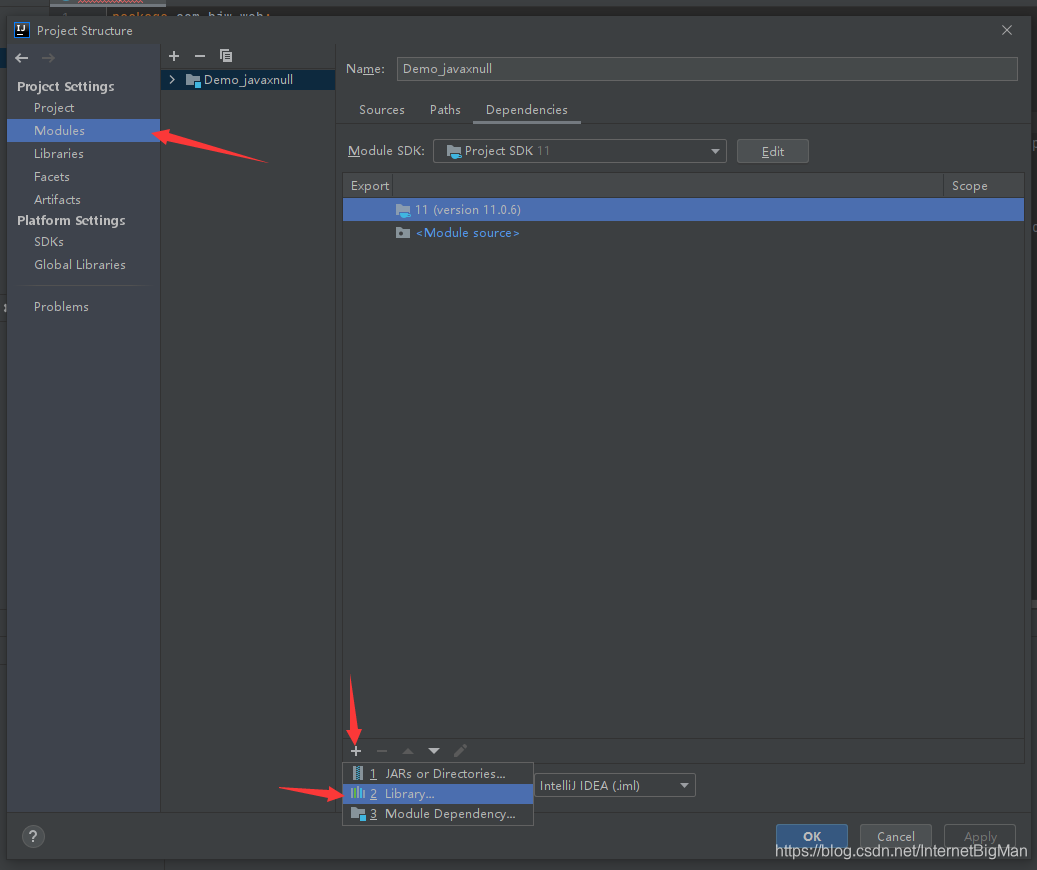Open the Module SDK dropdown

tap(579, 151)
